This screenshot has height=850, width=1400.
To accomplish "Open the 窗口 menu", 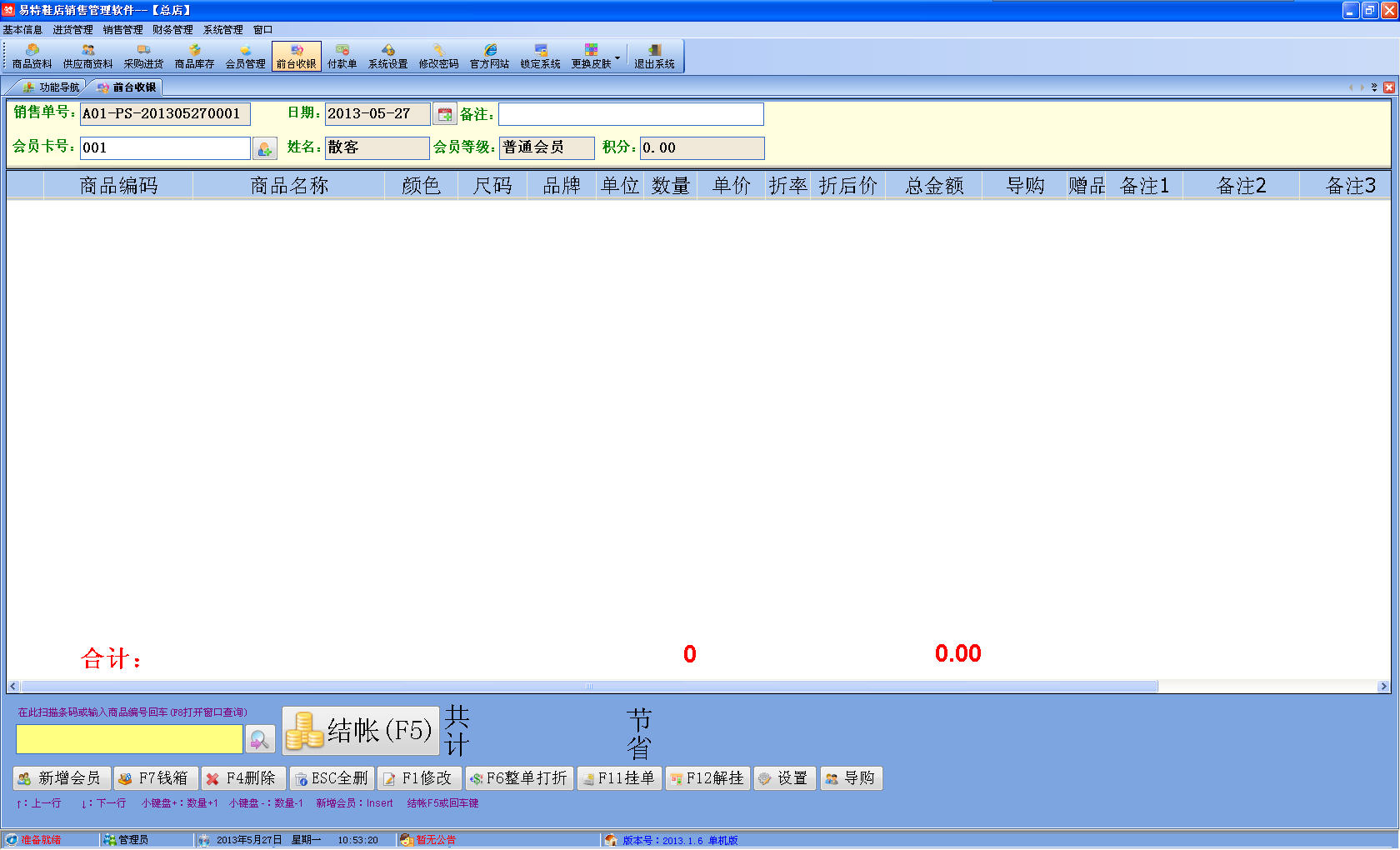I will [x=262, y=30].
